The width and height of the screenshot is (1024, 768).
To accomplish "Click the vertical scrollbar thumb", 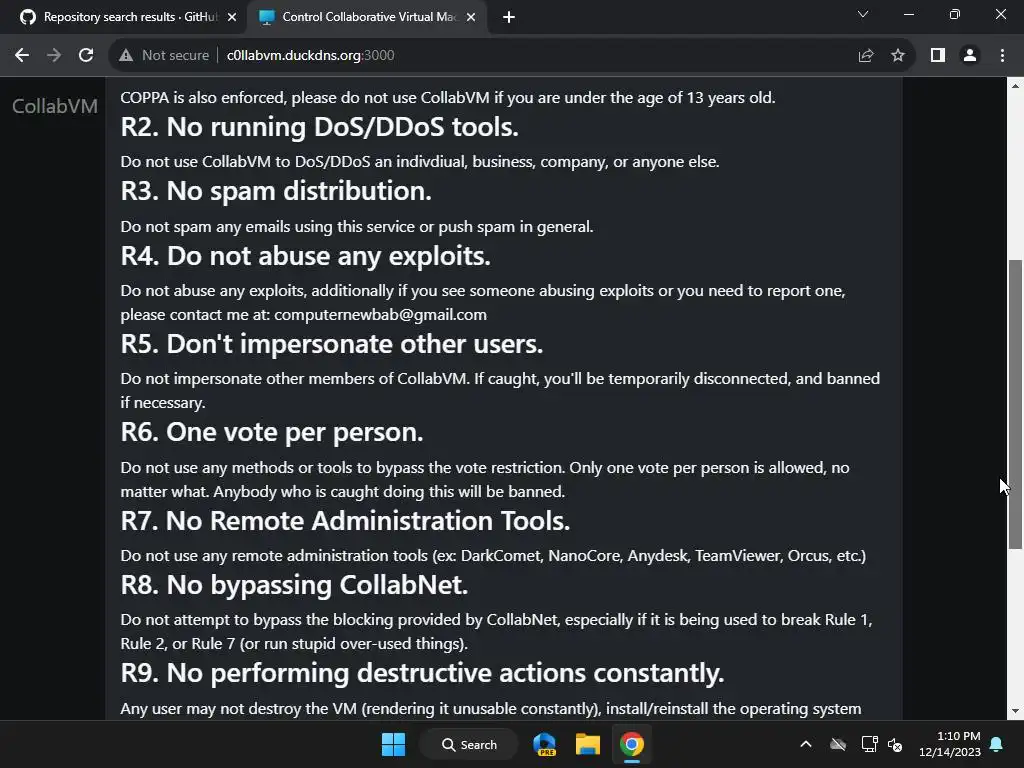I will [x=1016, y=404].
